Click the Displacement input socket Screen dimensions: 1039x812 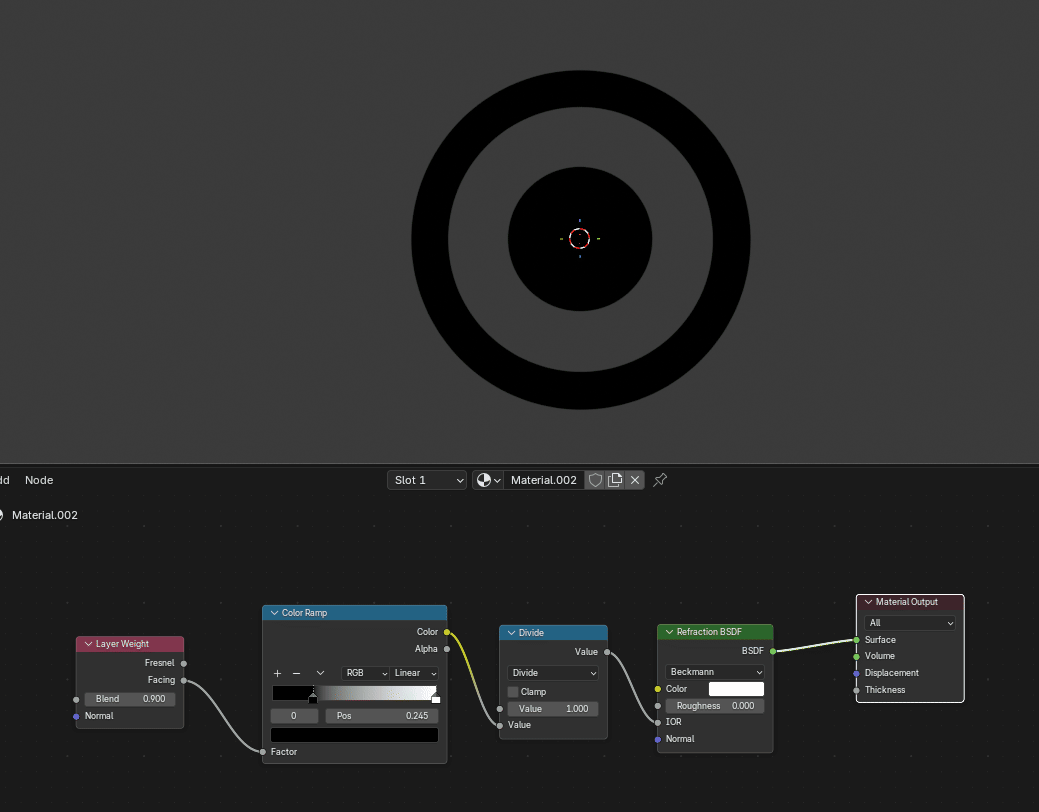(857, 673)
